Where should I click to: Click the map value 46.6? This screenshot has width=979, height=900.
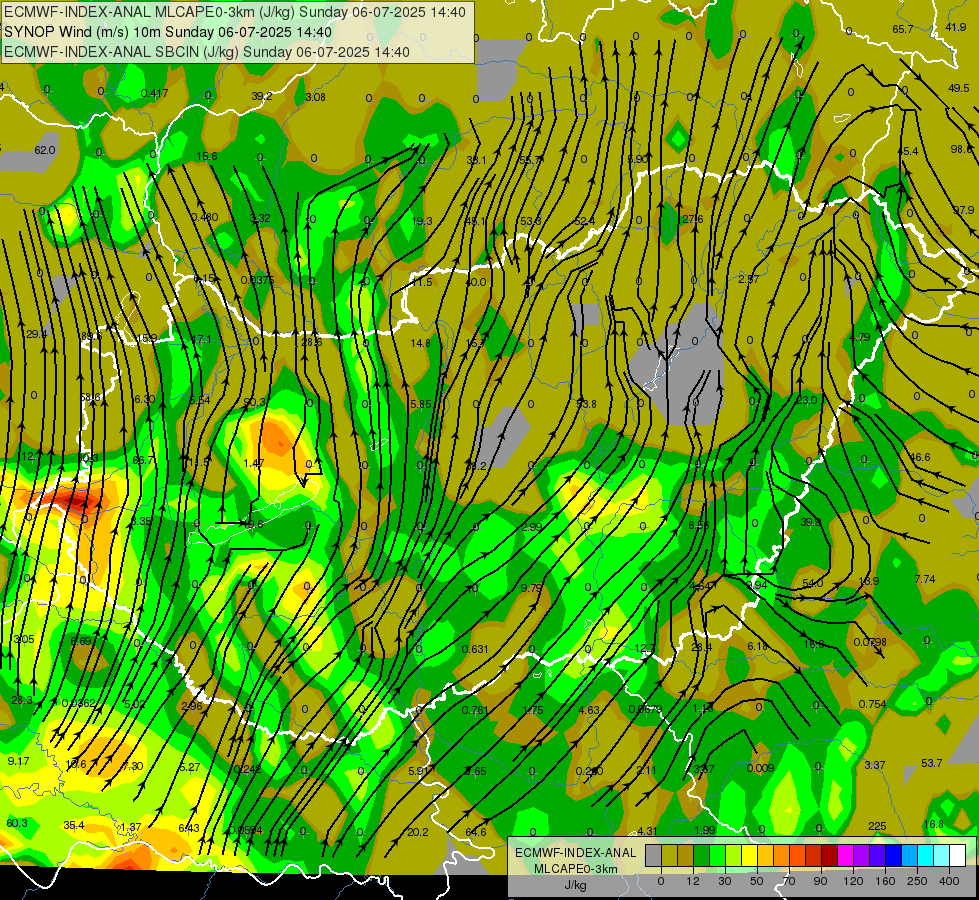(x=920, y=457)
